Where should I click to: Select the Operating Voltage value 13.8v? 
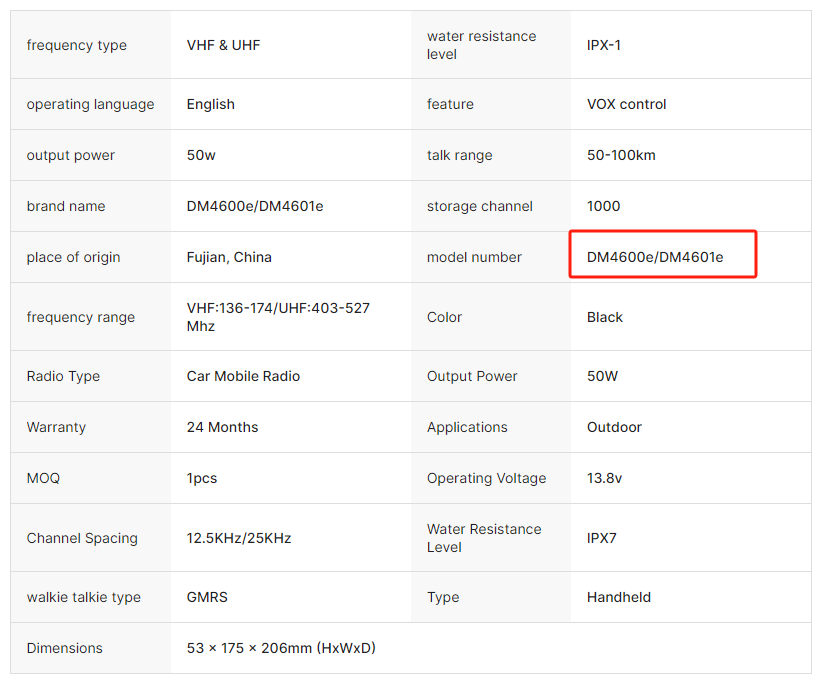tap(604, 478)
